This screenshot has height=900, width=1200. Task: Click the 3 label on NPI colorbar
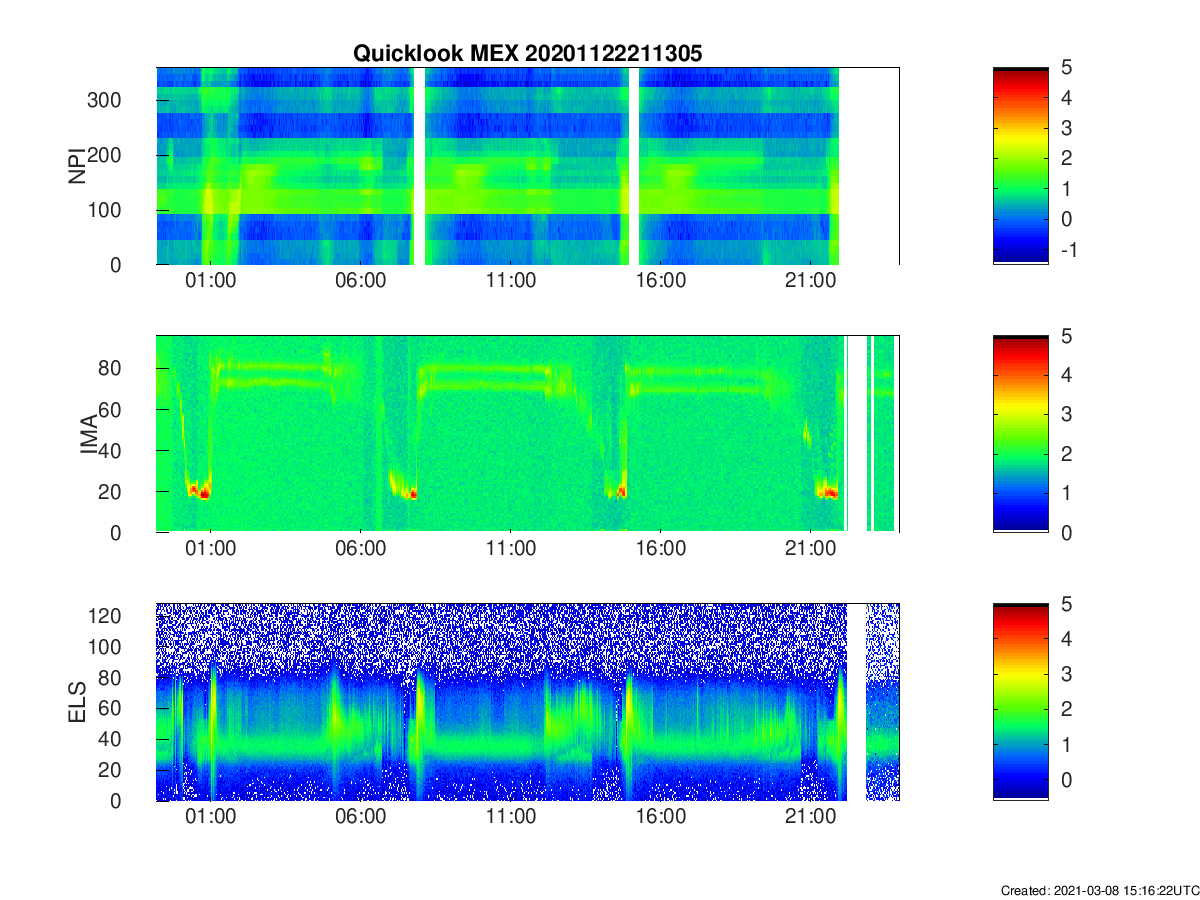(1066, 128)
